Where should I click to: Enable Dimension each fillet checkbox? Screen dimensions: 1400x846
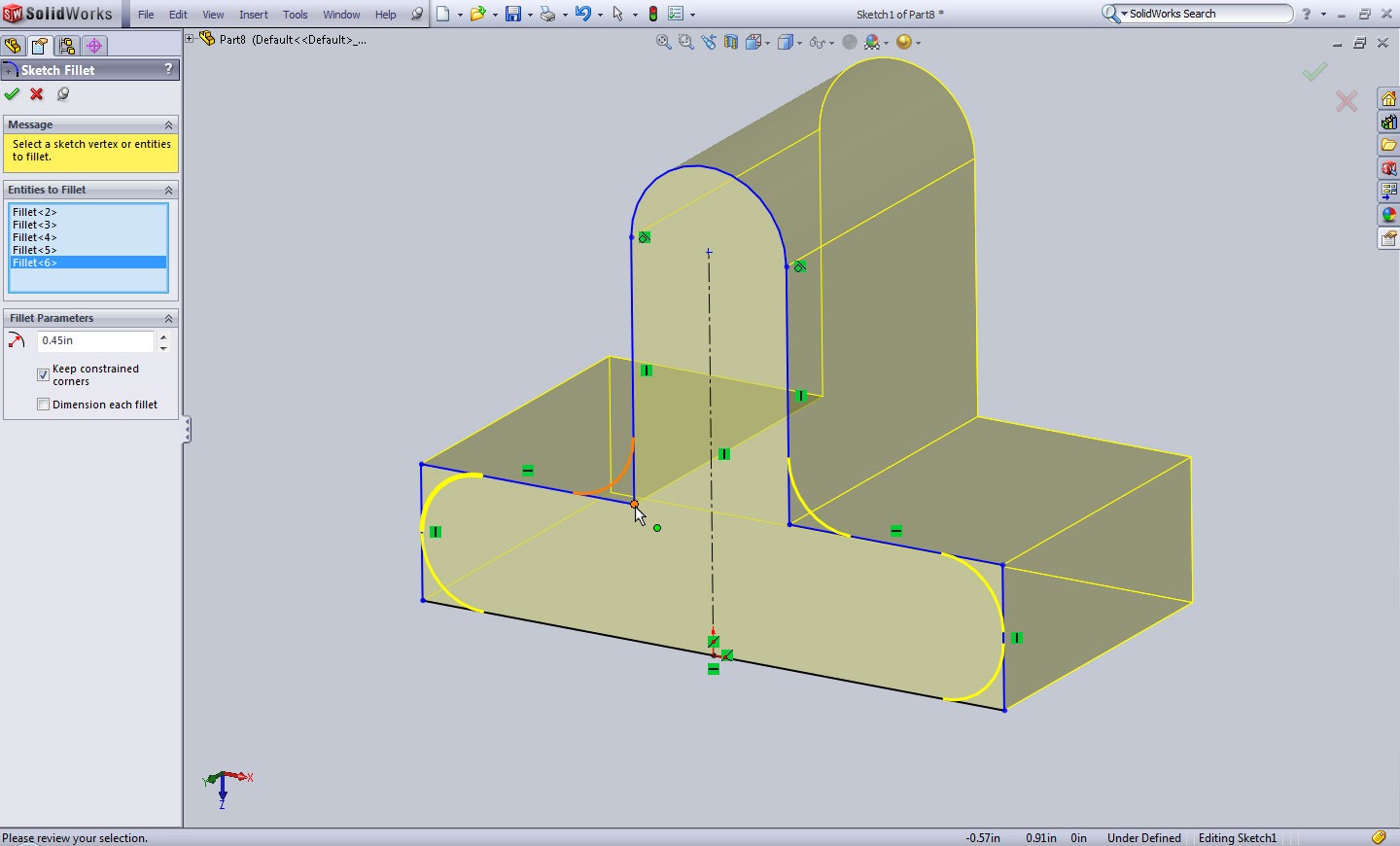pyautogui.click(x=43, y=405)
